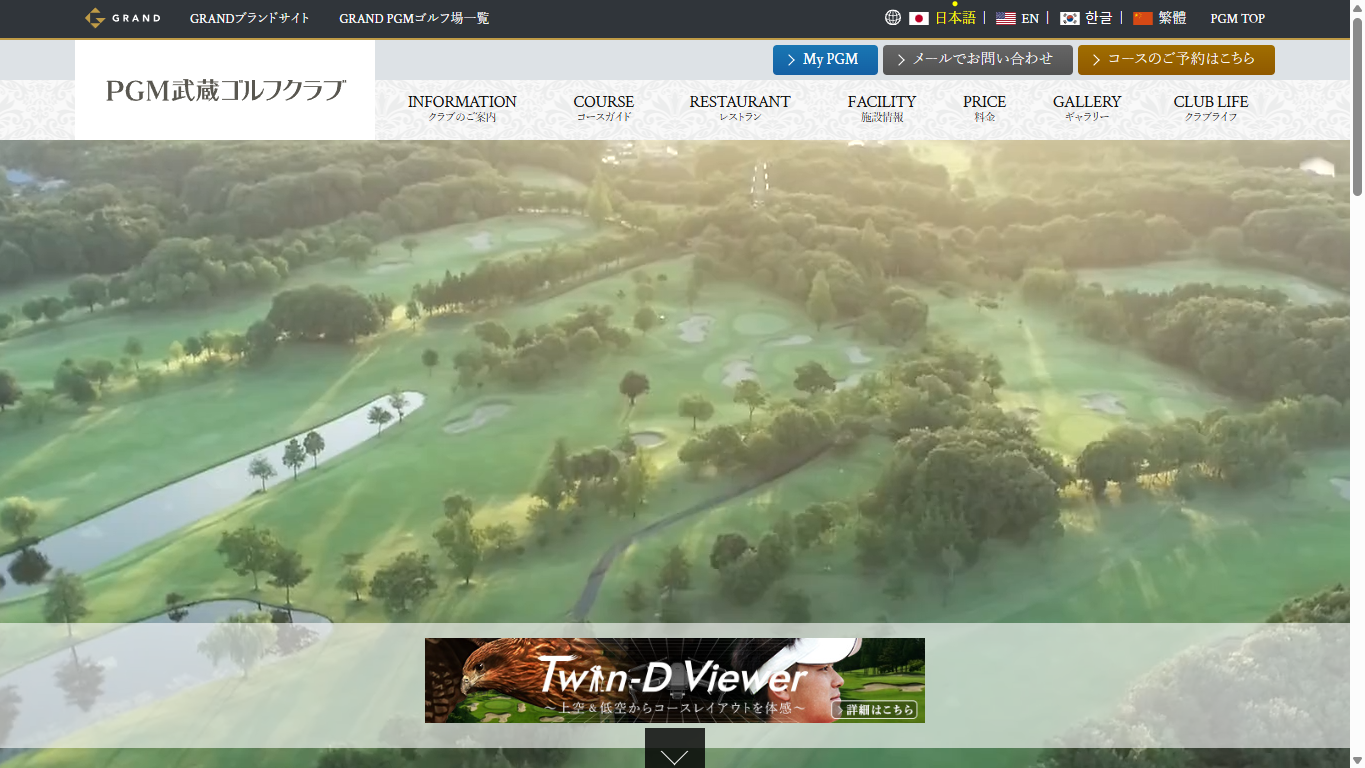Open the PRICE menu

click(985, 108)
